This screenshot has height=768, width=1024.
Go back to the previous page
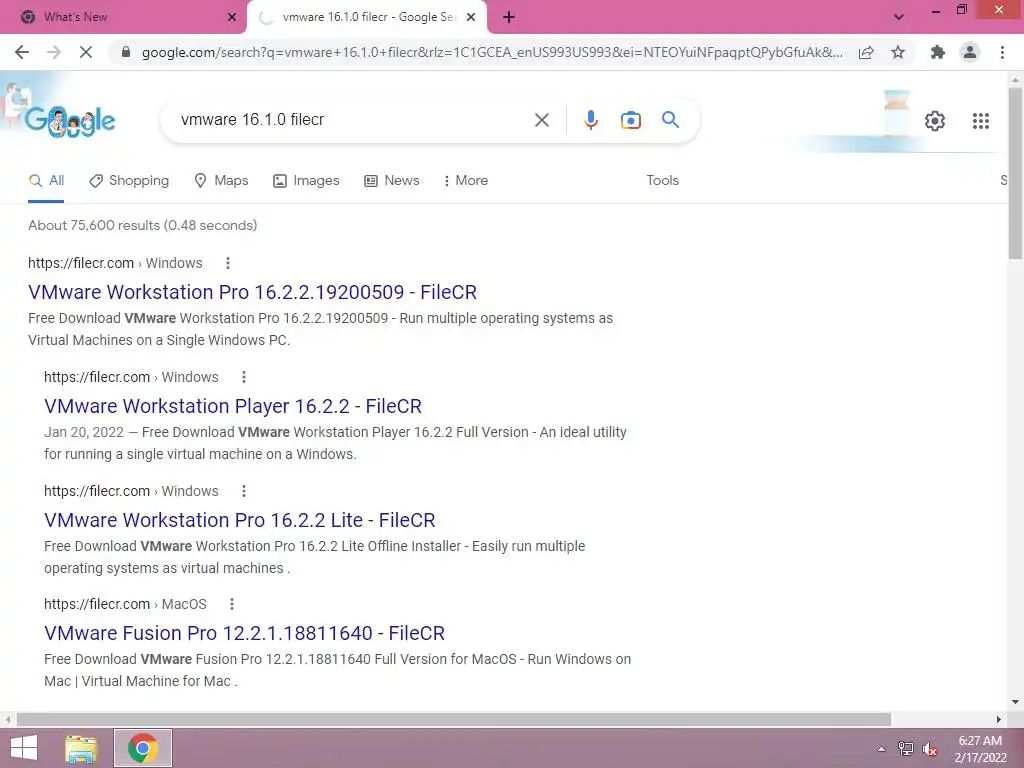(x=22, y=52)
